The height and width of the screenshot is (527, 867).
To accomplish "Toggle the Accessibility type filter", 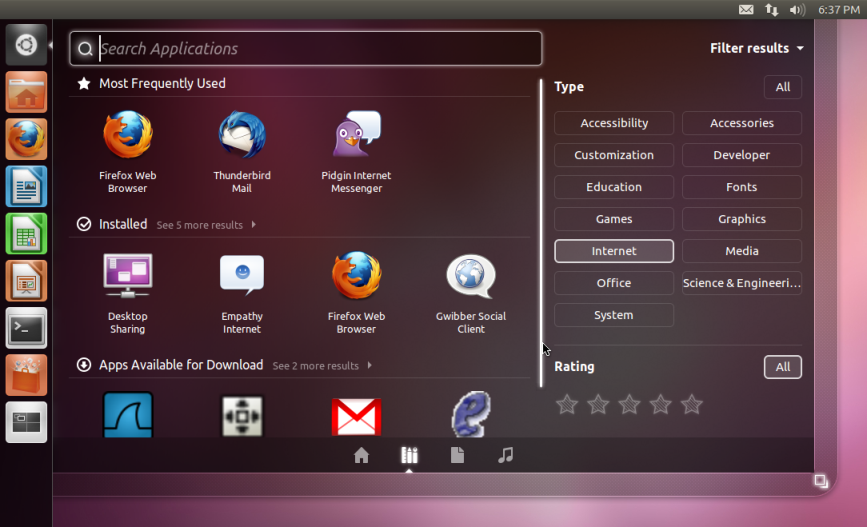I will pyautogui.click(x=614, y=123).
